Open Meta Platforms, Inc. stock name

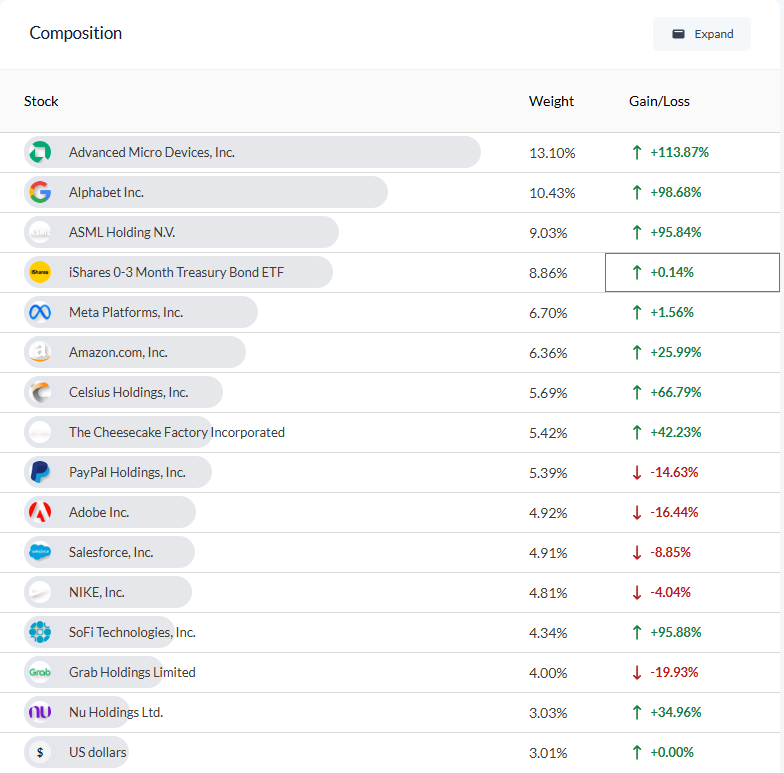tap(126, 312)
